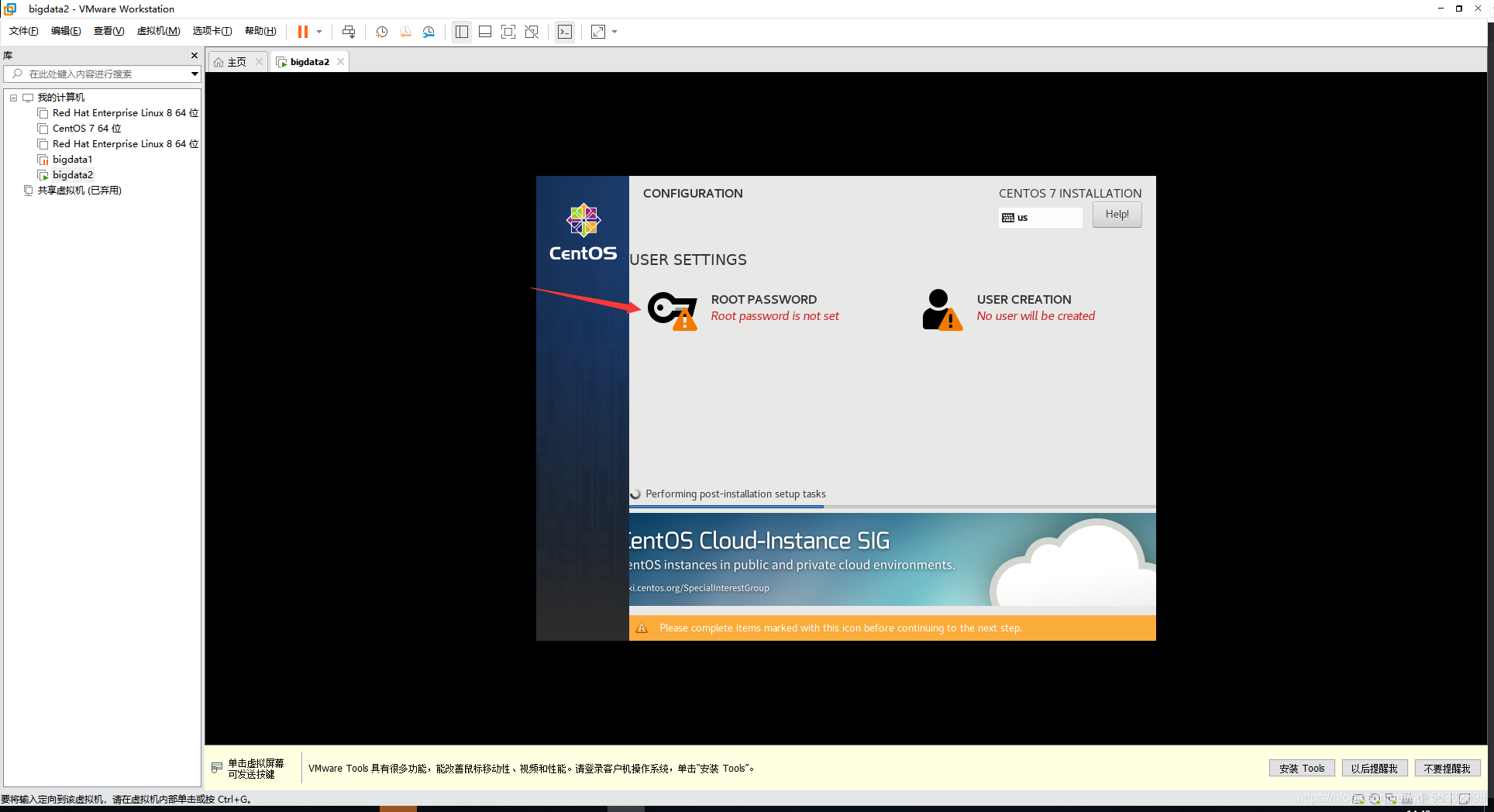Close the bigdata2 tab

(x=340, y=62)
